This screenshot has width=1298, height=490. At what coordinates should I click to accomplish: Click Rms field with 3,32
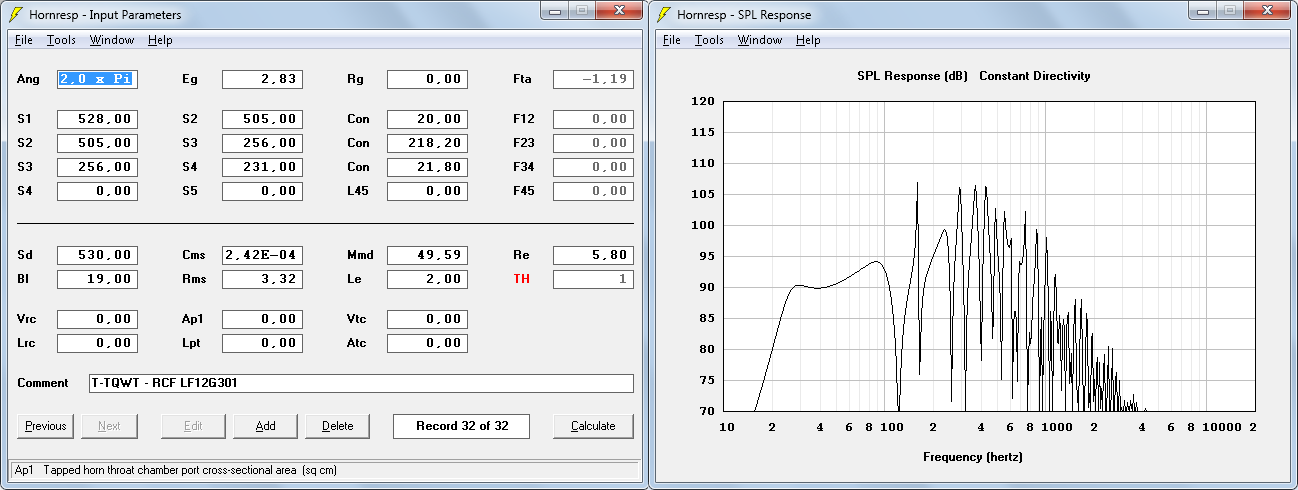pos(262,279)
